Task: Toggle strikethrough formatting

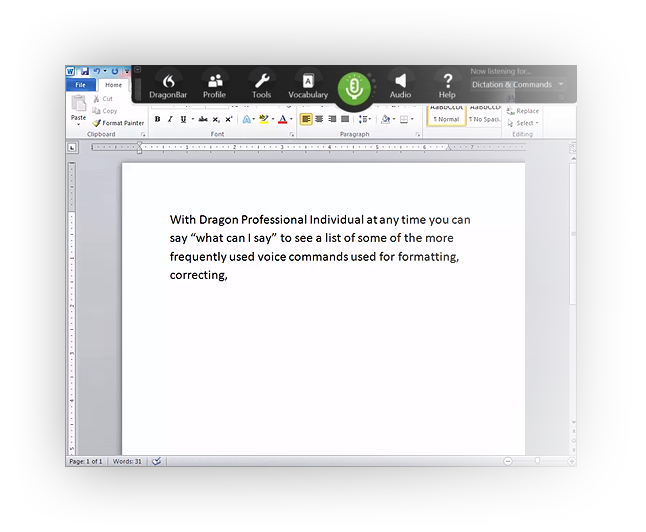Action: (203, 119)
